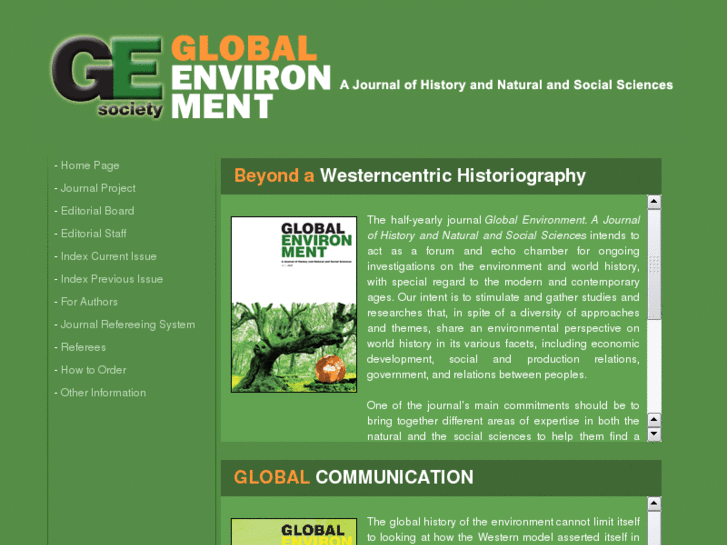Open Other Information page
727x545 pixels.
pyautogui.click(x=103, y=393)
